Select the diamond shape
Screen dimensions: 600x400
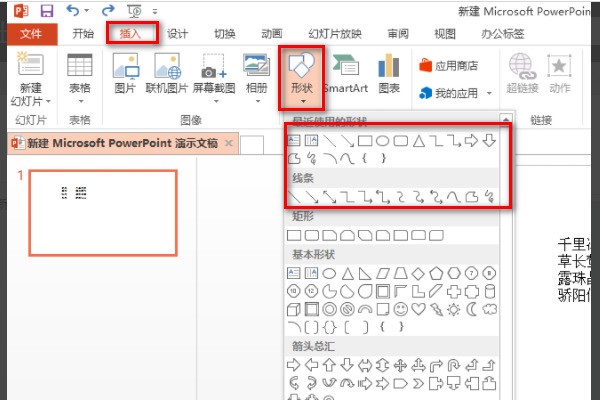click(x=418, y=273)
